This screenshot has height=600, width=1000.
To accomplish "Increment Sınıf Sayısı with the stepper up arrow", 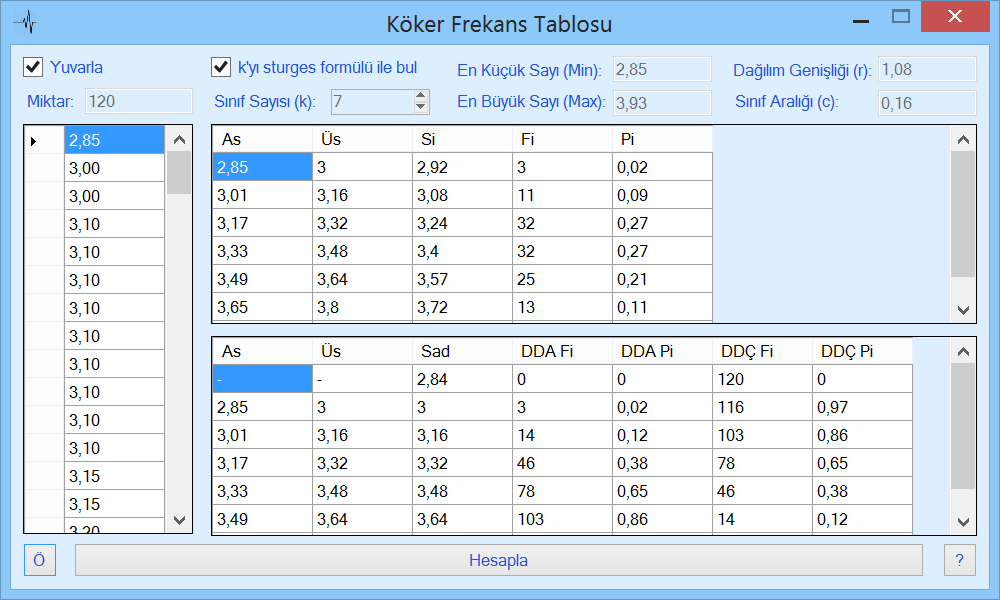I will coord(420,96).
